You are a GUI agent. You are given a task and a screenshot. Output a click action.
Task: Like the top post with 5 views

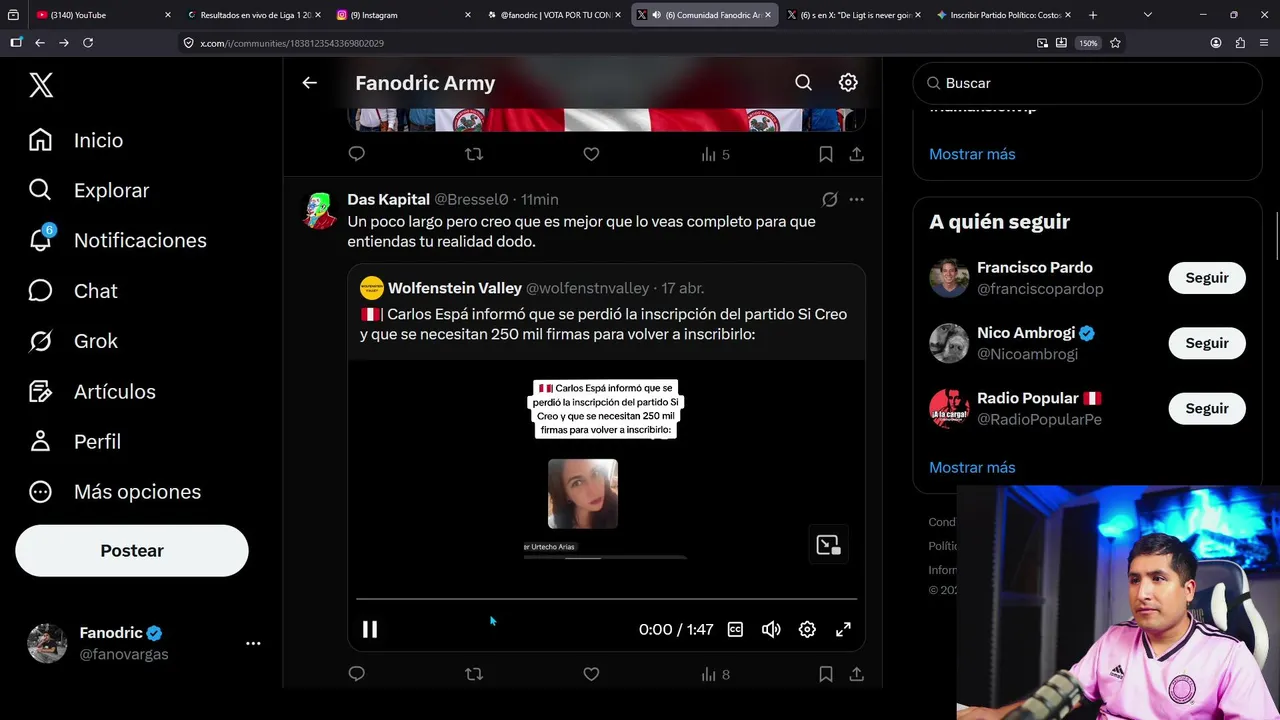[x=591, y=154]
